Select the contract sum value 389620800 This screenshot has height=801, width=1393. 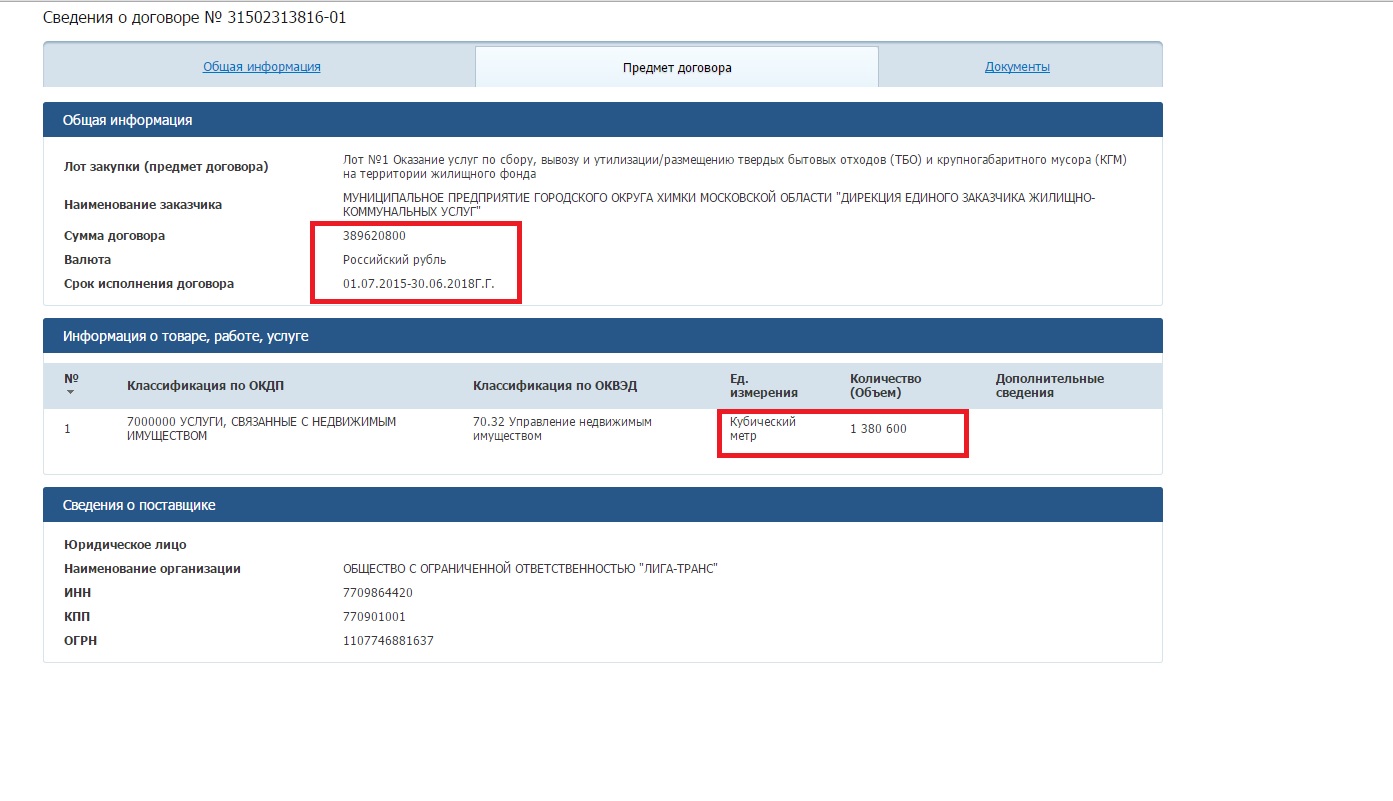pyautogui.click(x=374, y=236)
